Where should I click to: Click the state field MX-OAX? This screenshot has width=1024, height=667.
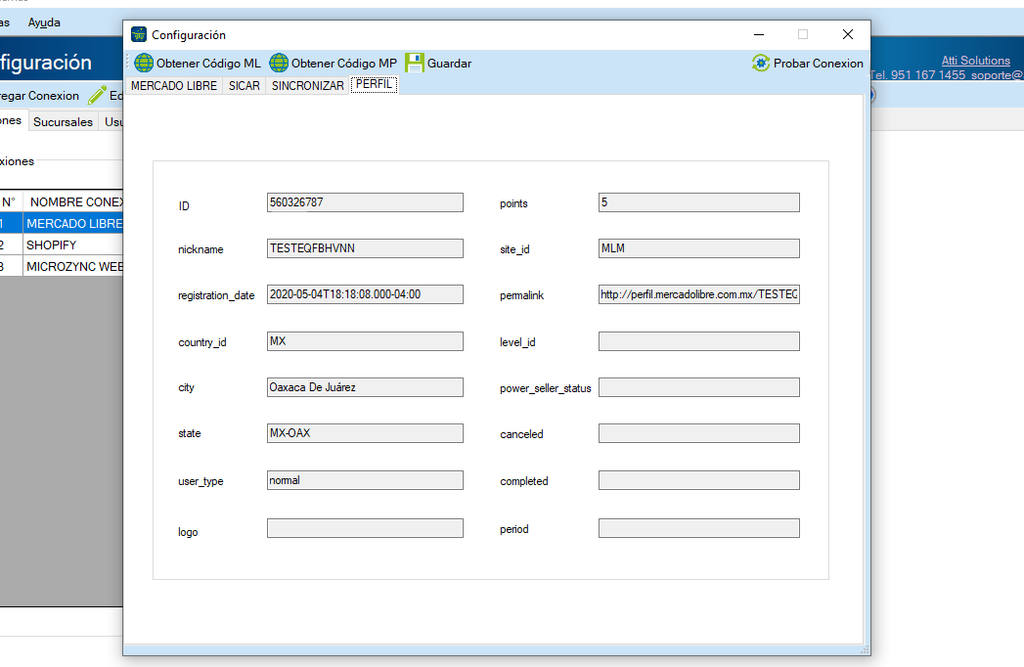click(x=365, y=433)
